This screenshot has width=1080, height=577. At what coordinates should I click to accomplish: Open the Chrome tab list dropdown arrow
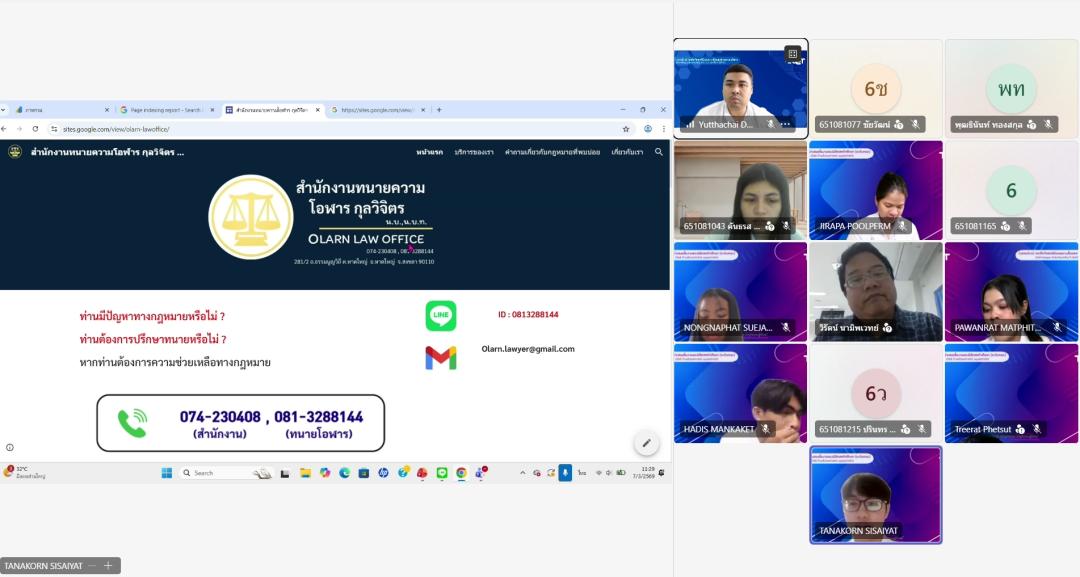6,110
